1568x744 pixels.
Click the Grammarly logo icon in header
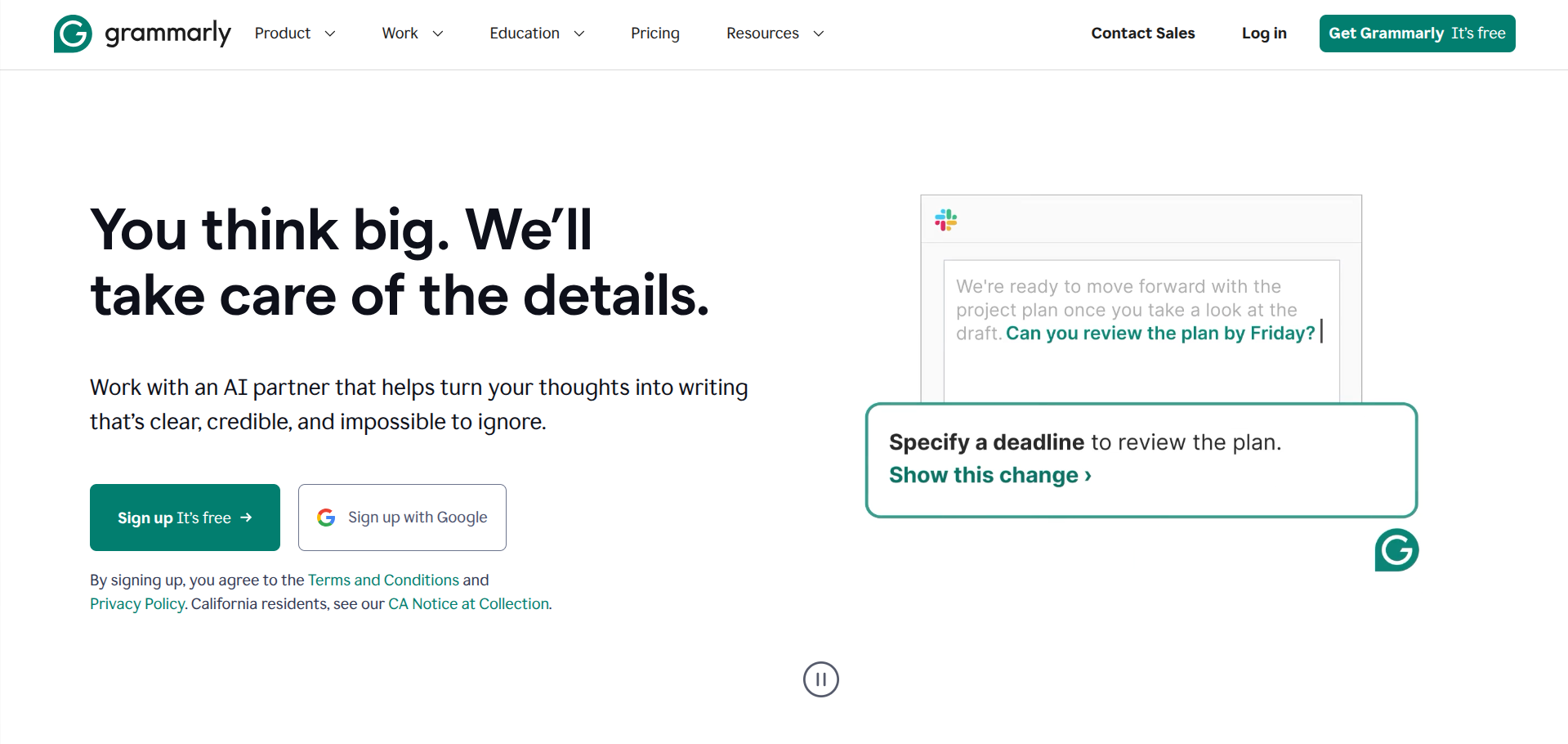(73, 34)
